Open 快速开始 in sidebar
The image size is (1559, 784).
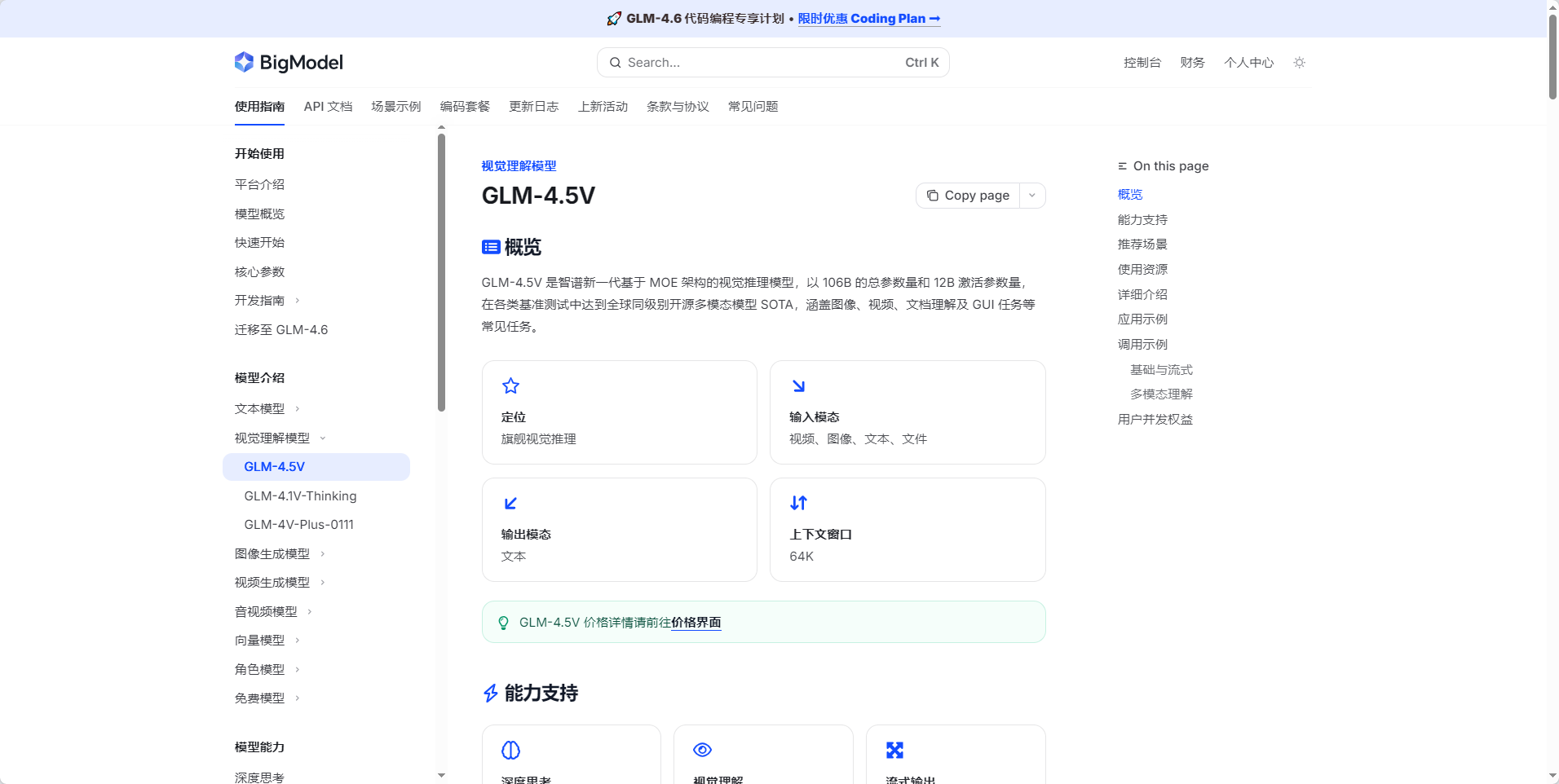click(x=259, y=243)
